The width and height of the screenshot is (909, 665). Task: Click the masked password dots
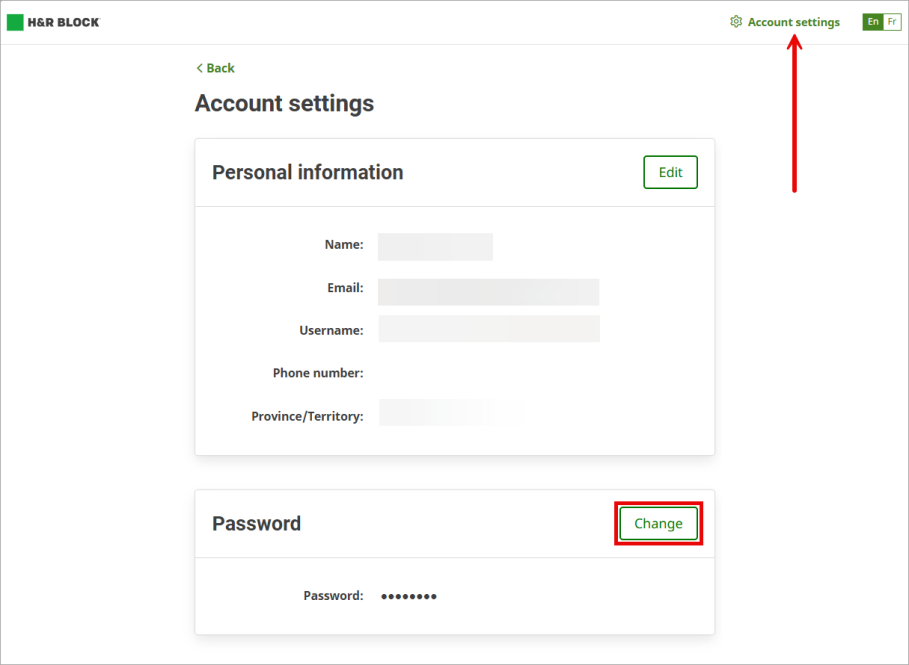click(x=409, y=596)
